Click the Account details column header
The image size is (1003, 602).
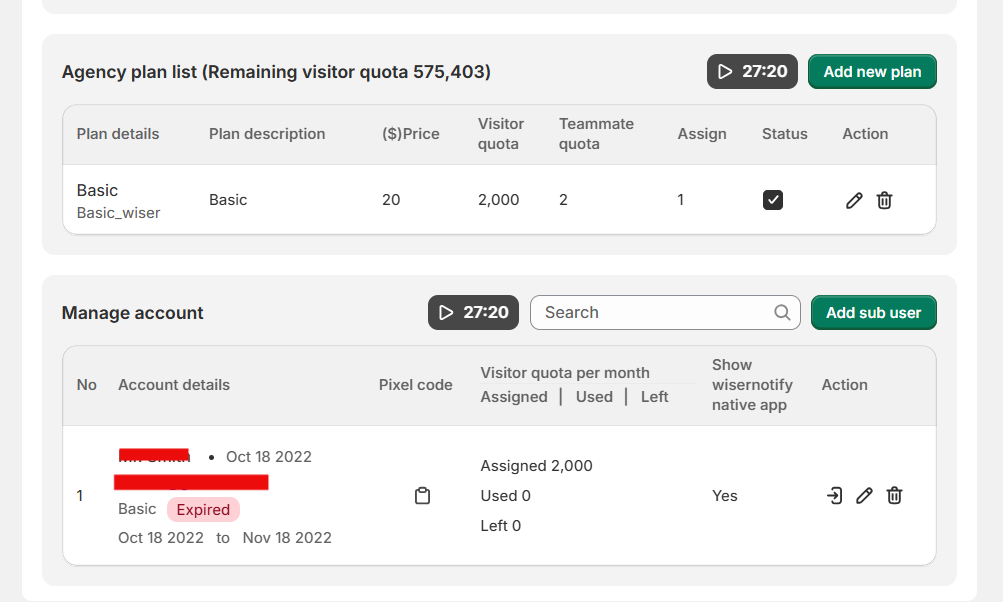[x=174, y=385]
